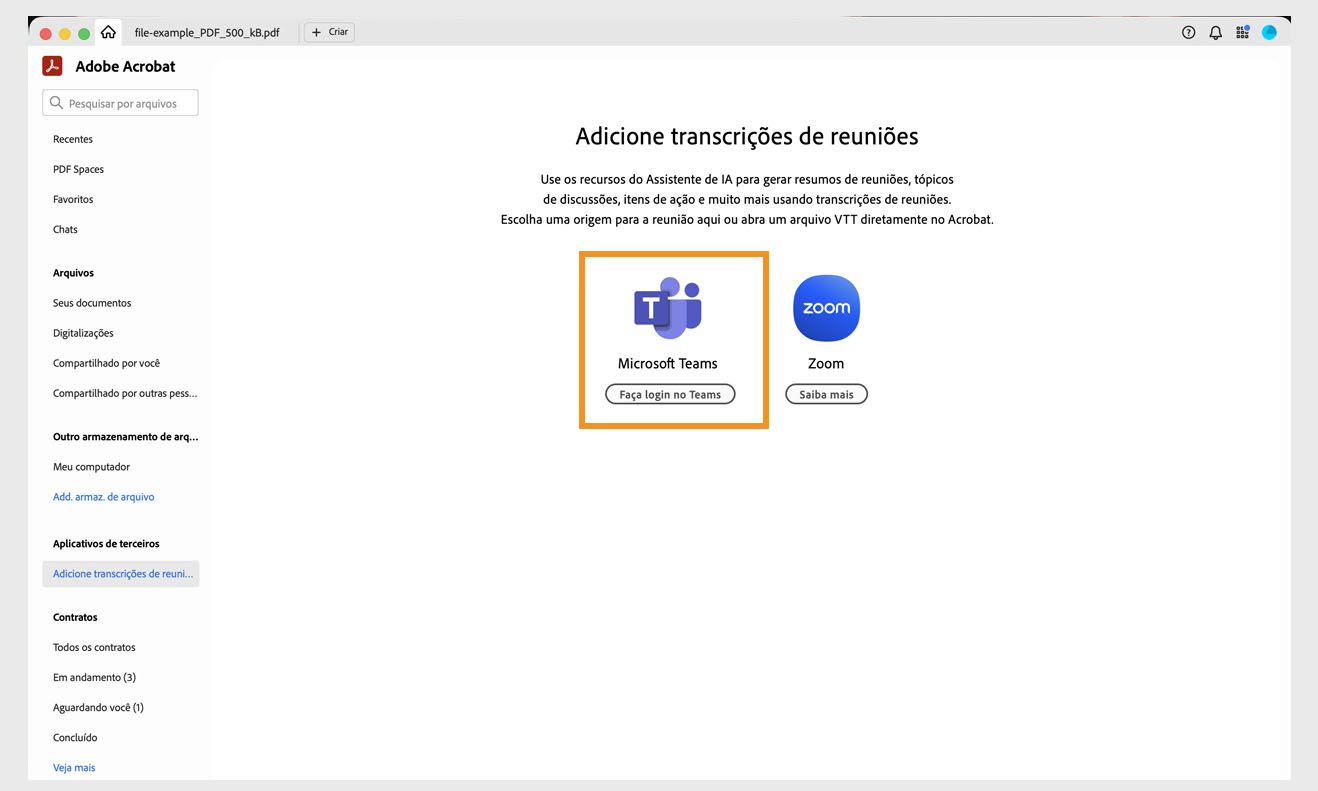Focus the Pesquisar por arquivos field

[120, 103]
